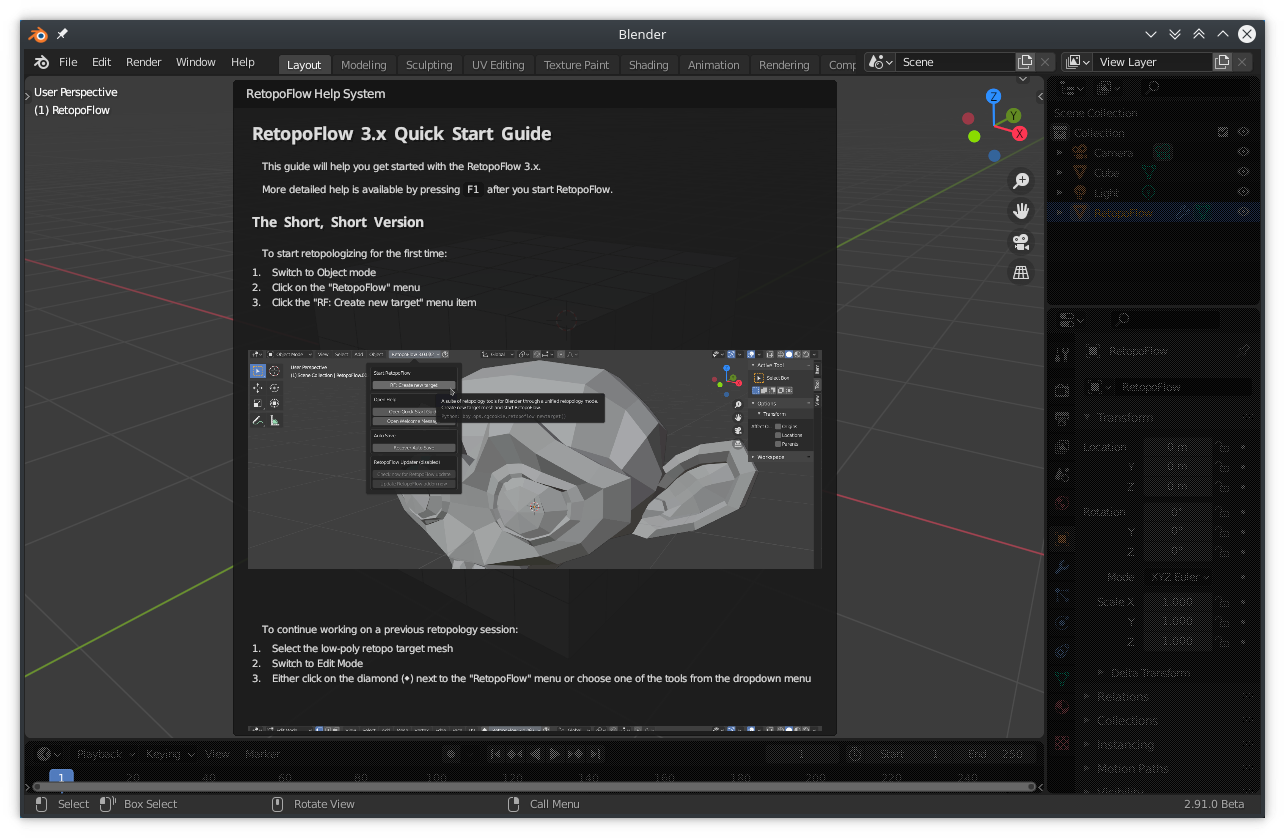Open the Physics properties tab

point(1062,621)
